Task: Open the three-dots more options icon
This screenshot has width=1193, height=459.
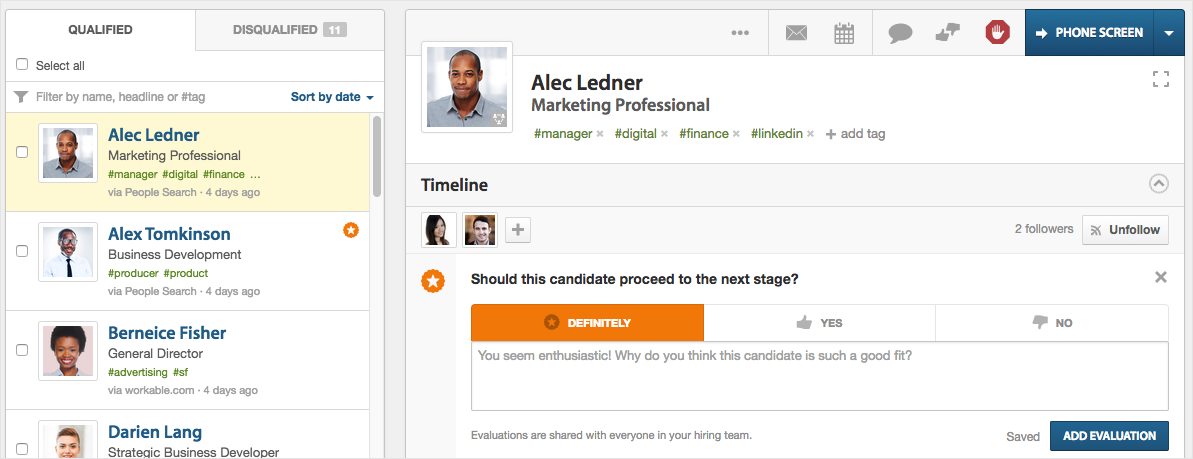Action: pos(740,33)
